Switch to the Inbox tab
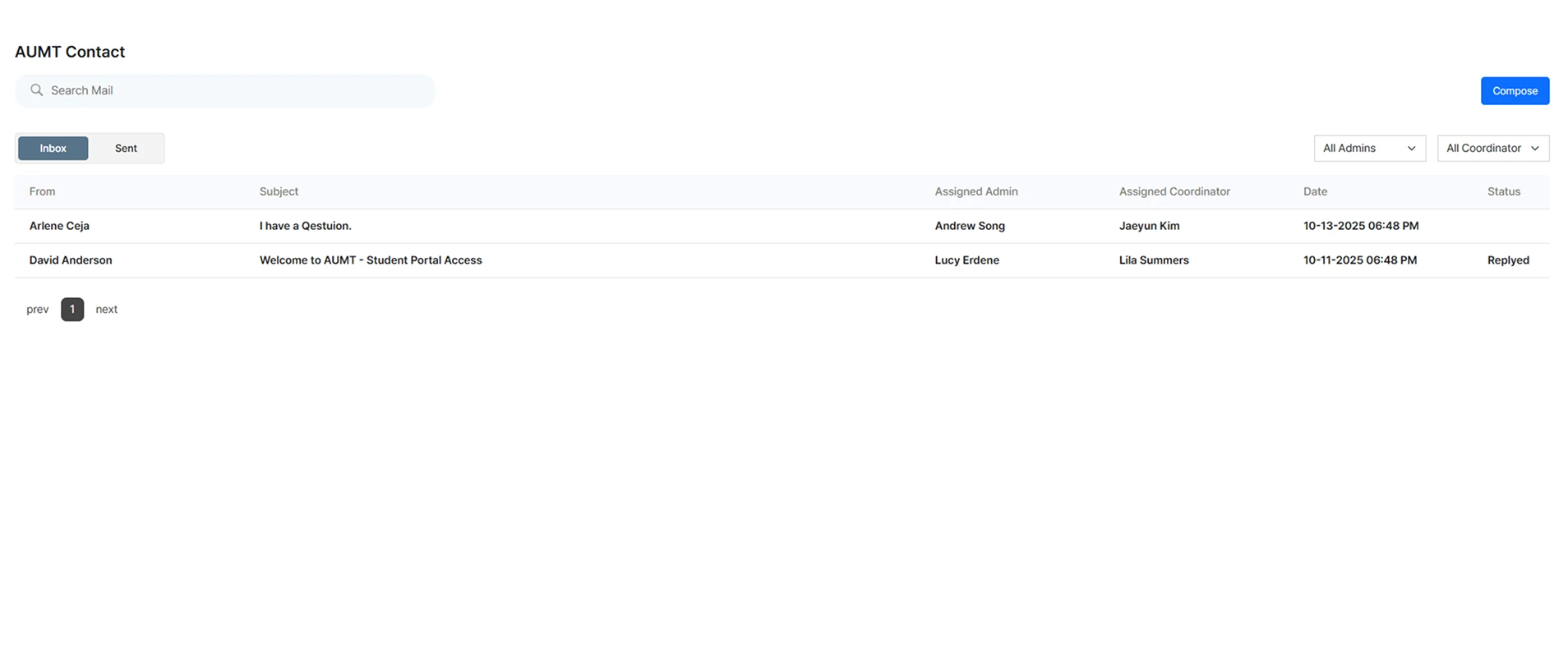Viewport: 1568px width, 662px height. 53,149
